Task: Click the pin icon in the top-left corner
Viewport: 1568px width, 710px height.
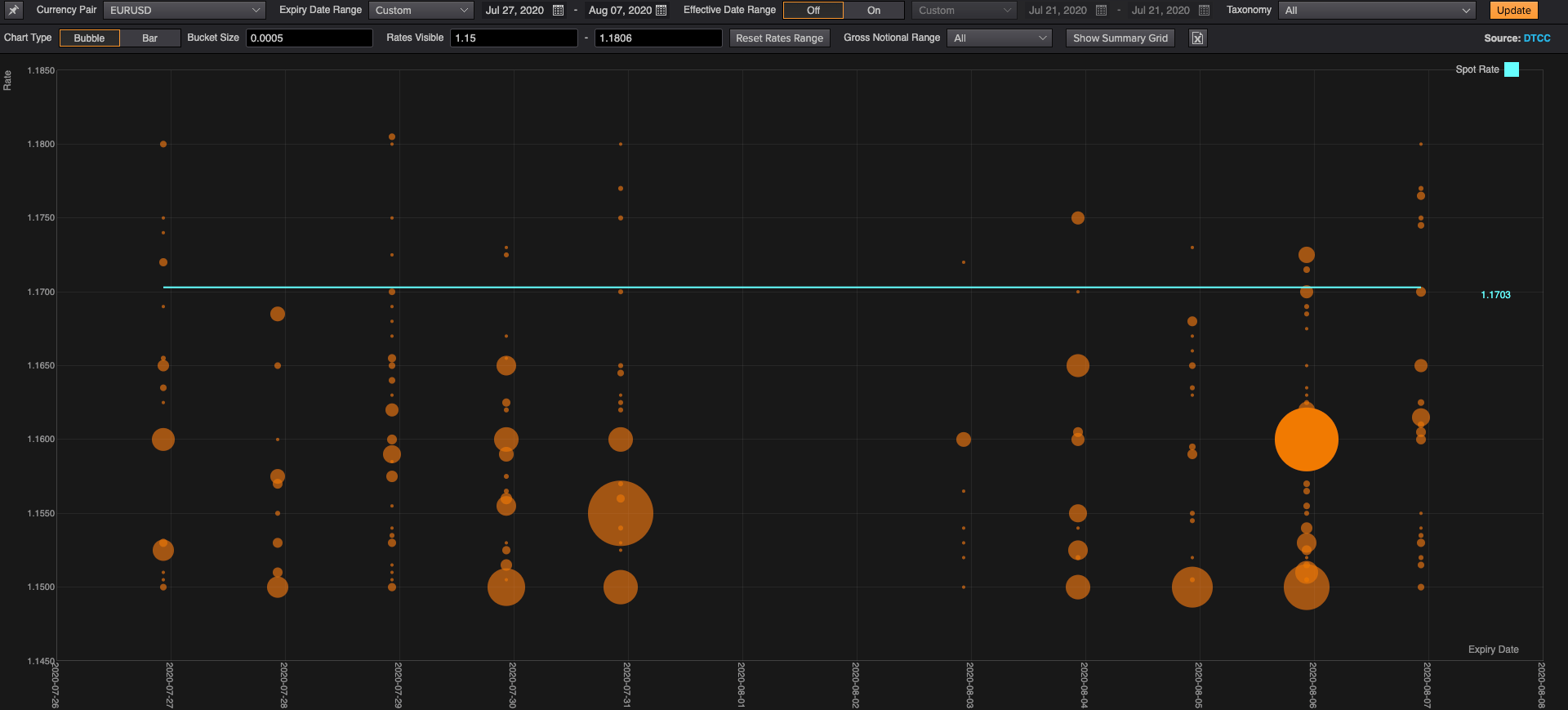Action: tap(14, 11)
